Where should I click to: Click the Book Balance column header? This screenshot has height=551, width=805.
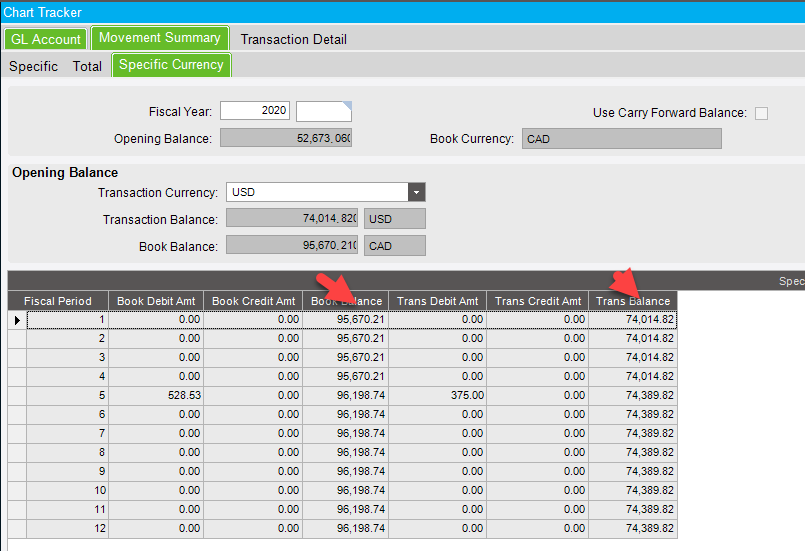pyautogui.click(x=345, y=301)
